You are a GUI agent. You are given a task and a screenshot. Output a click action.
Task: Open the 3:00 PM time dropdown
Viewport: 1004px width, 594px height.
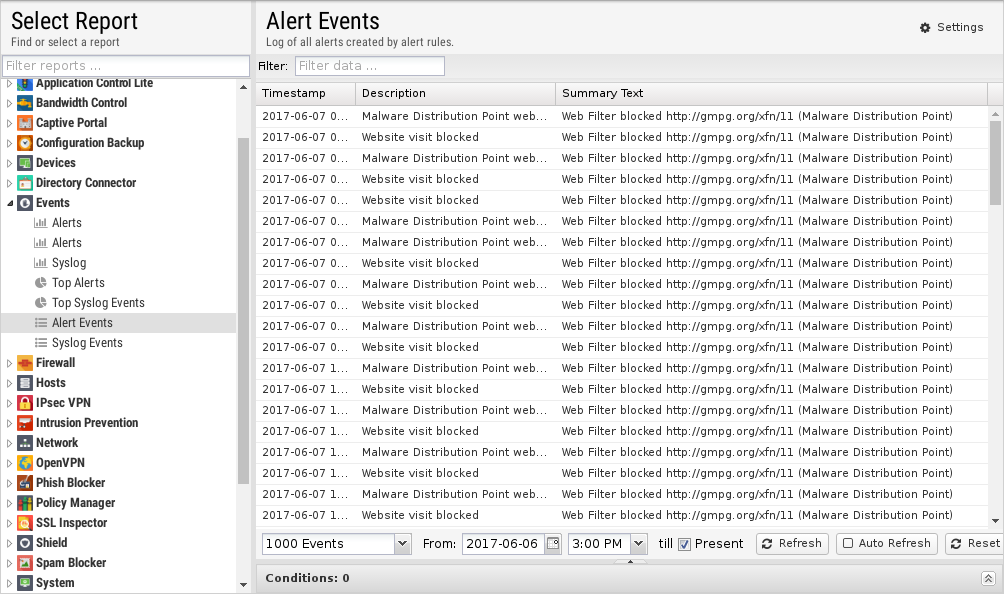click(x=640, y=544)
